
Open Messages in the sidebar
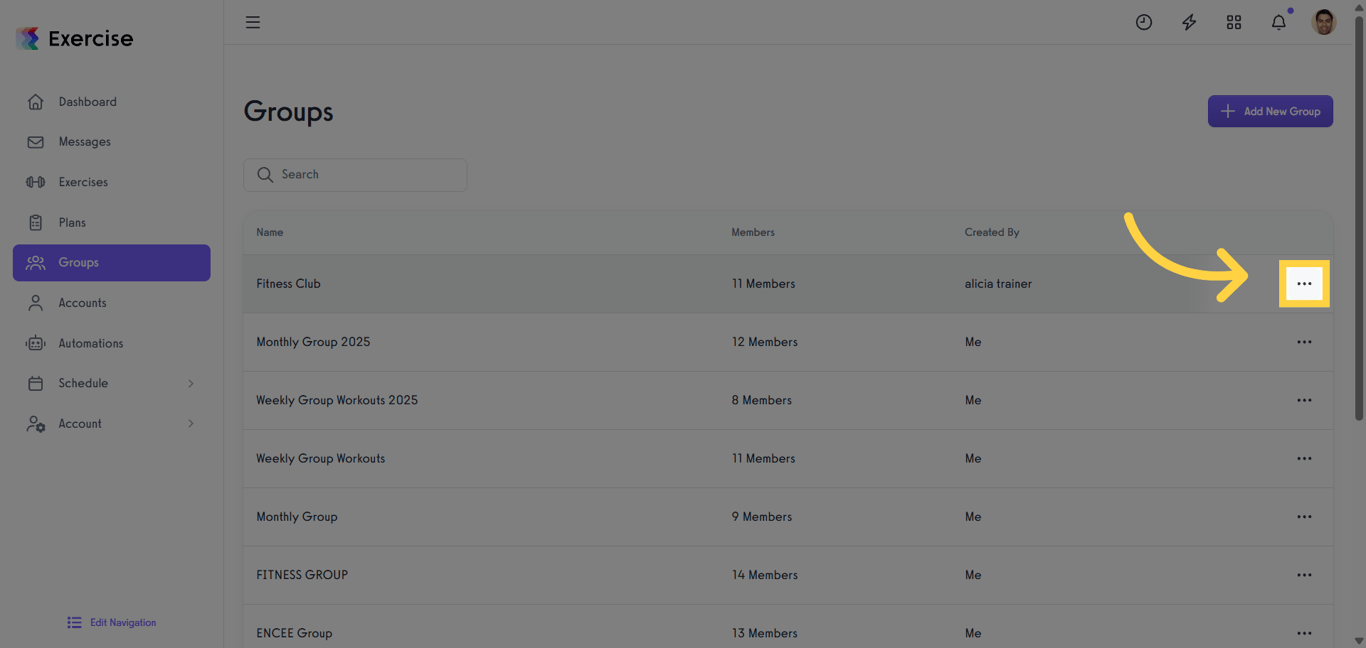84,142
